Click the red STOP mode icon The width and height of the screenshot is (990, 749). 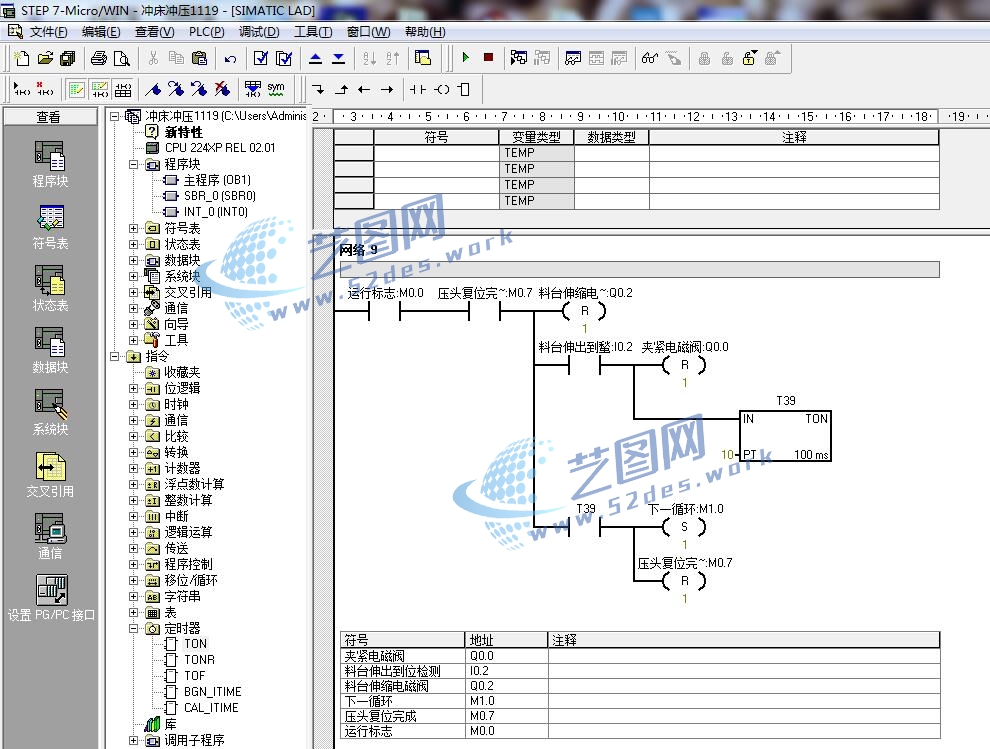(x=488, y=57)
